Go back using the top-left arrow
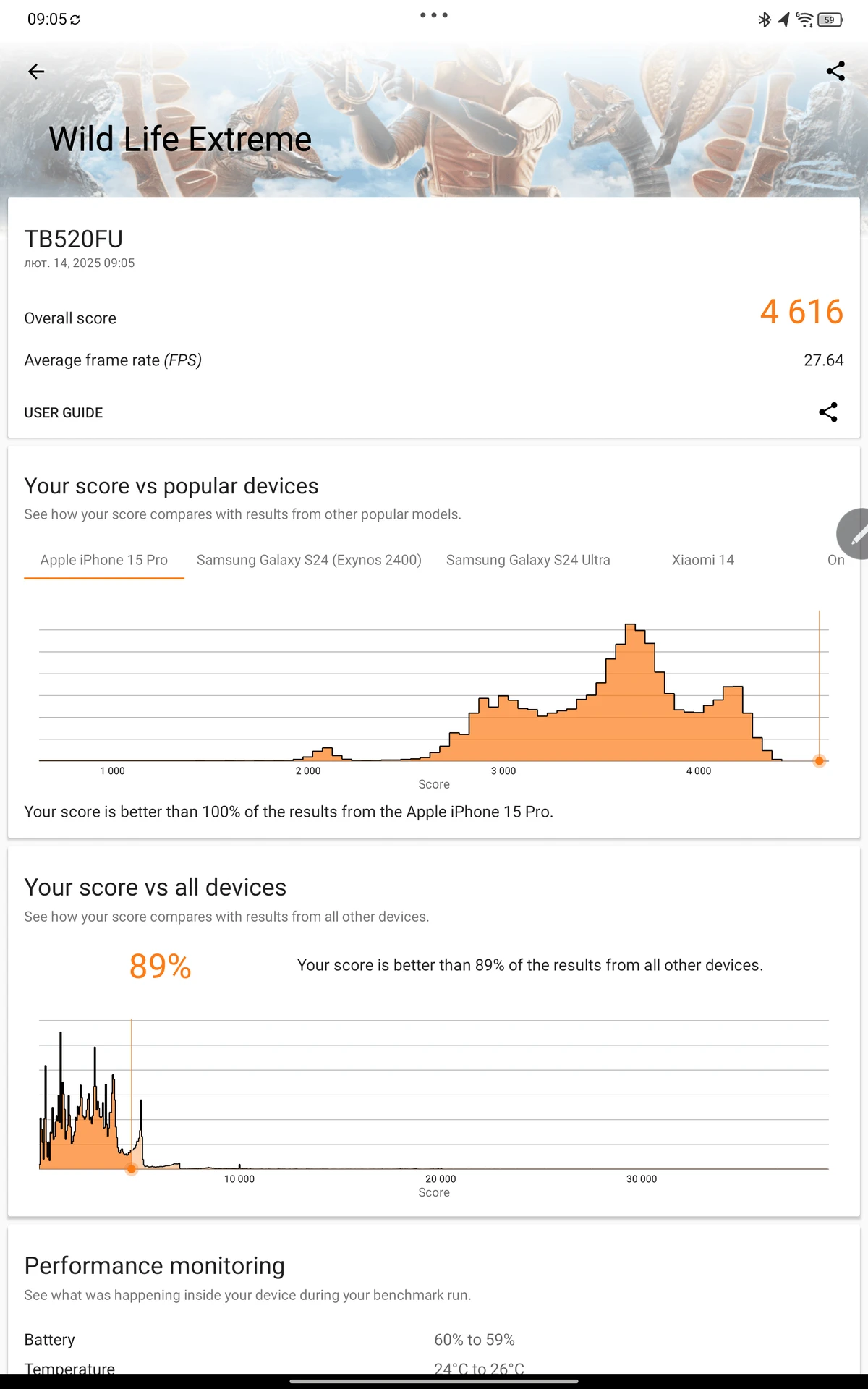The width and height of the screenshot is (868, 1389). pos(36,71)
